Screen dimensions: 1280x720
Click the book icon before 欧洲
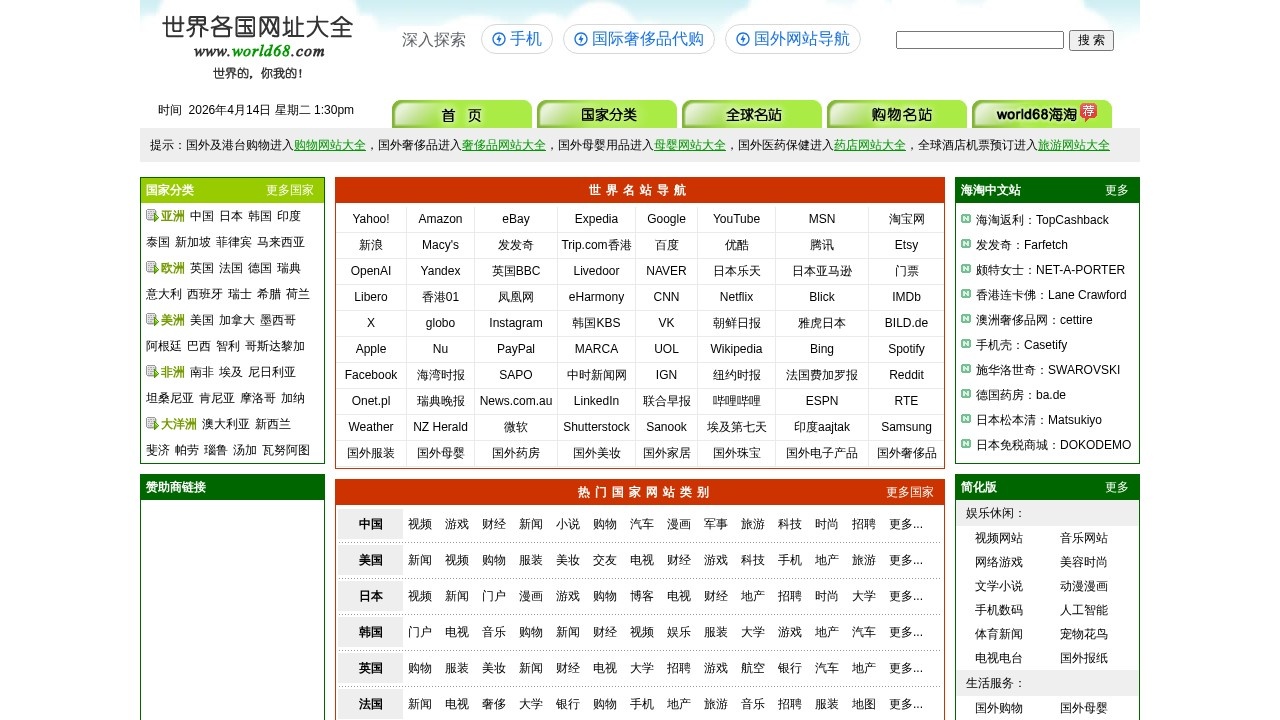[150, 267]
